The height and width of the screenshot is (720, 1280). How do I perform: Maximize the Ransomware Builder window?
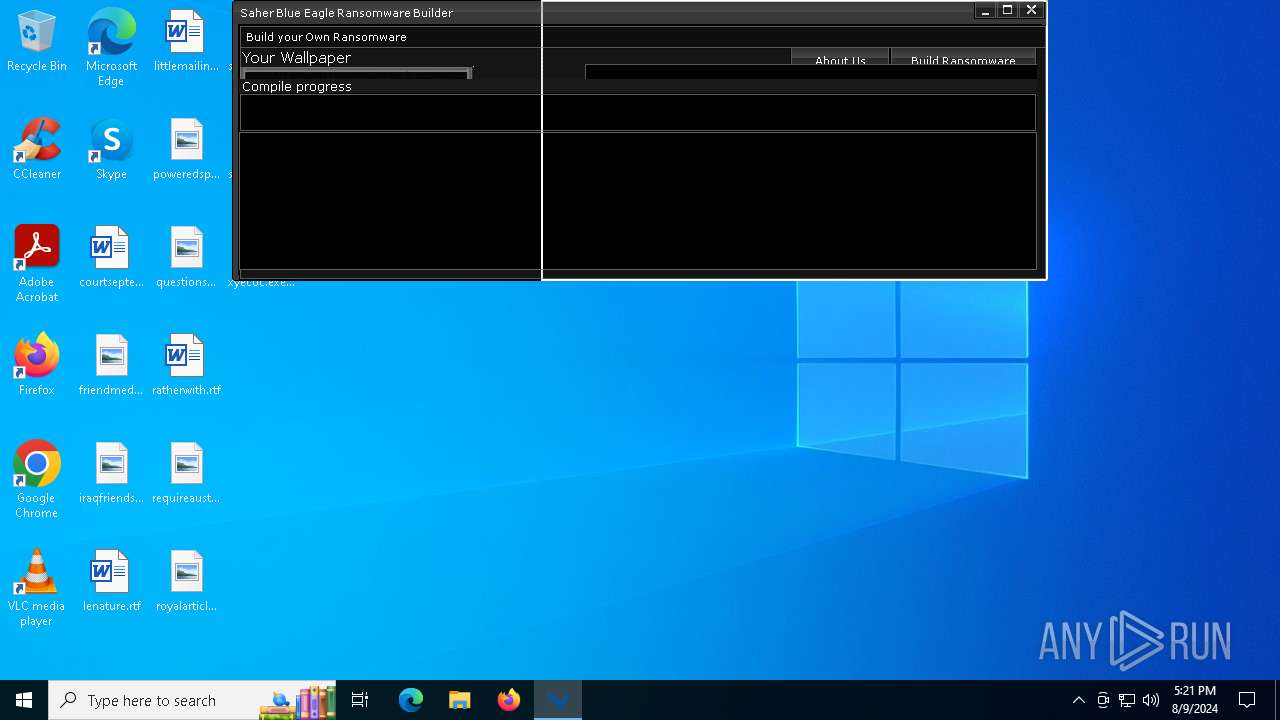click(x=1008, y=11)
